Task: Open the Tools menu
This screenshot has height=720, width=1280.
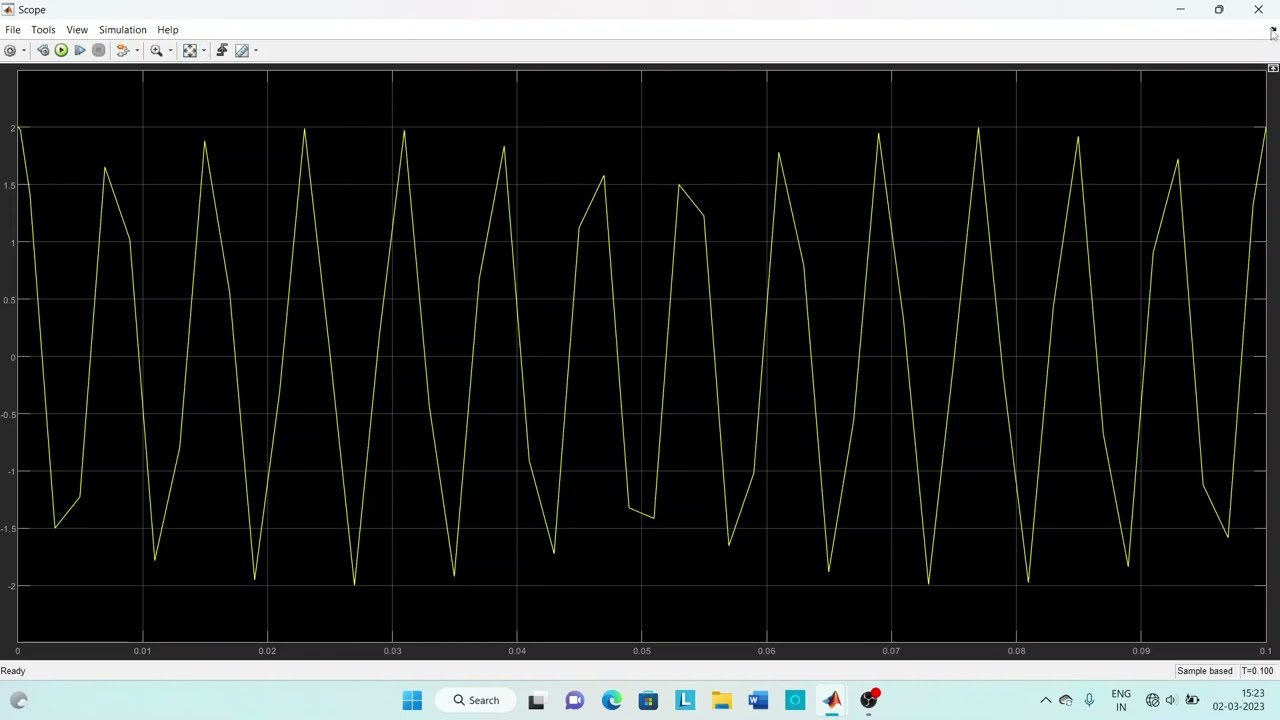Action: (43, 30)
